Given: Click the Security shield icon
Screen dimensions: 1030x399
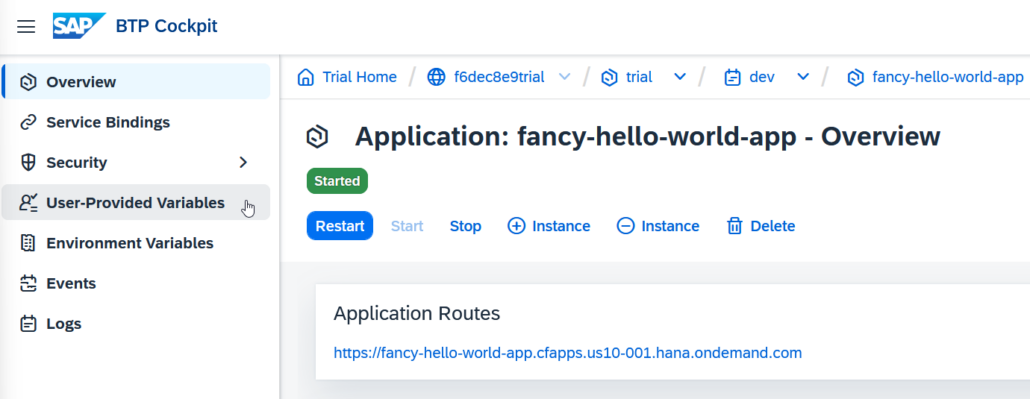Looking at the screenshot, I should 28,162.
